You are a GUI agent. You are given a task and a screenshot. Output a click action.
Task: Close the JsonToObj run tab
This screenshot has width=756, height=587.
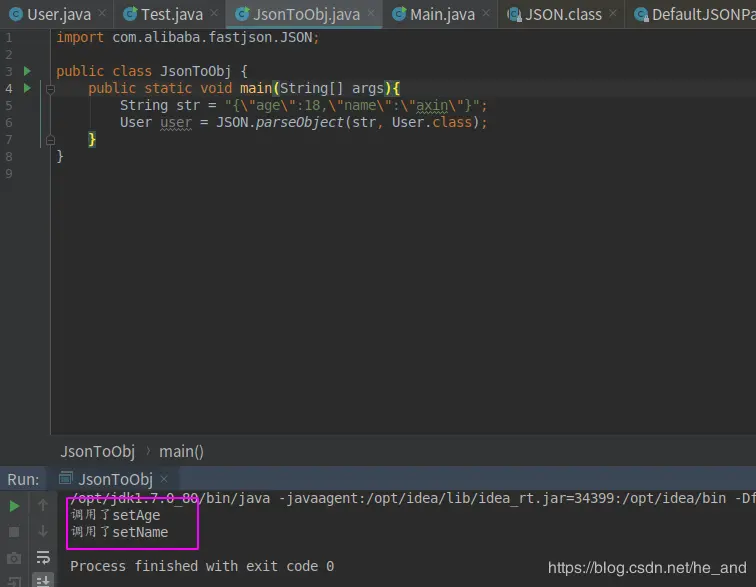(x=164, y=479)
